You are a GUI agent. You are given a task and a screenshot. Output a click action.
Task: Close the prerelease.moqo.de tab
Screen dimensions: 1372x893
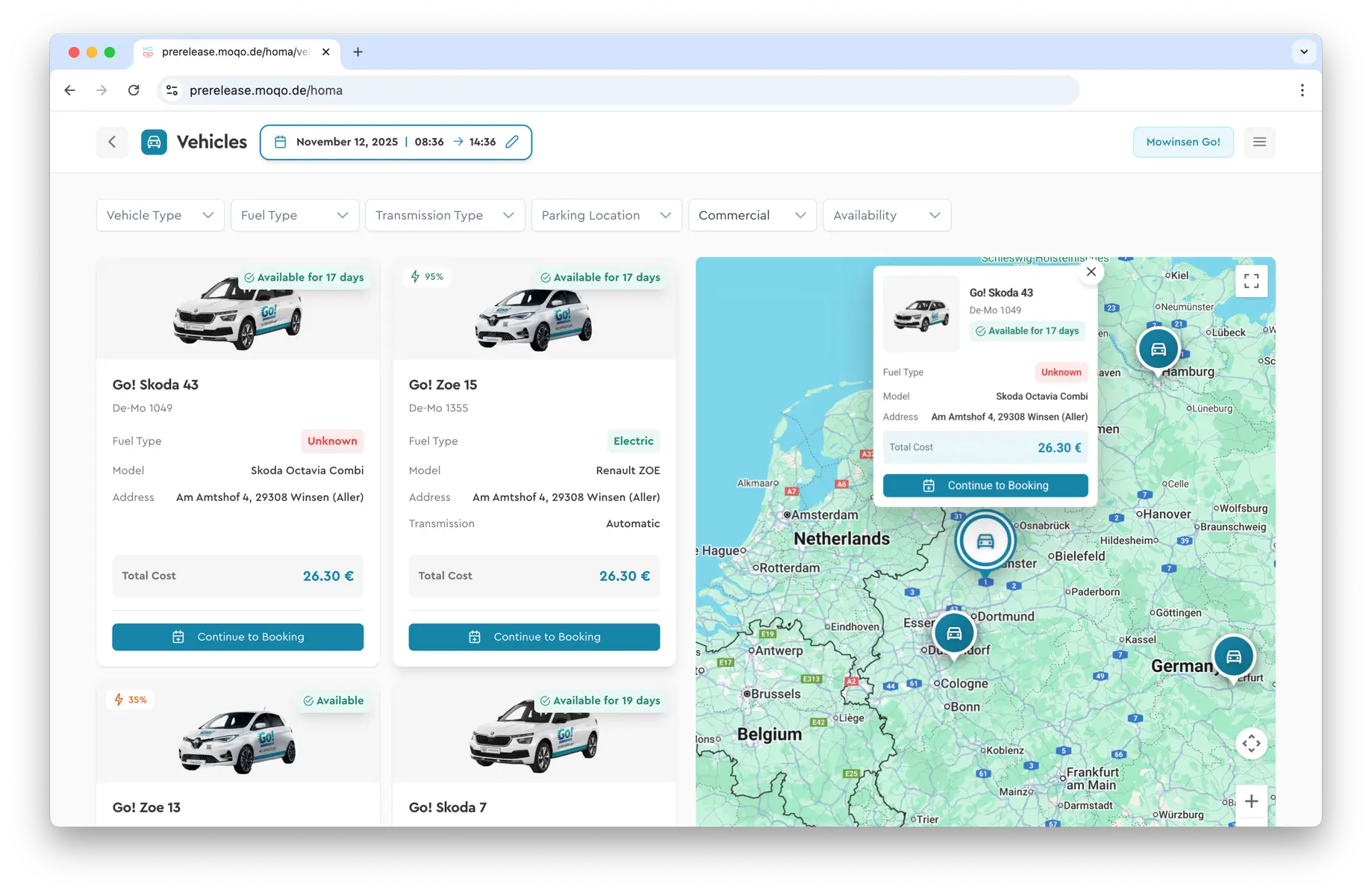tap(325, 52)
